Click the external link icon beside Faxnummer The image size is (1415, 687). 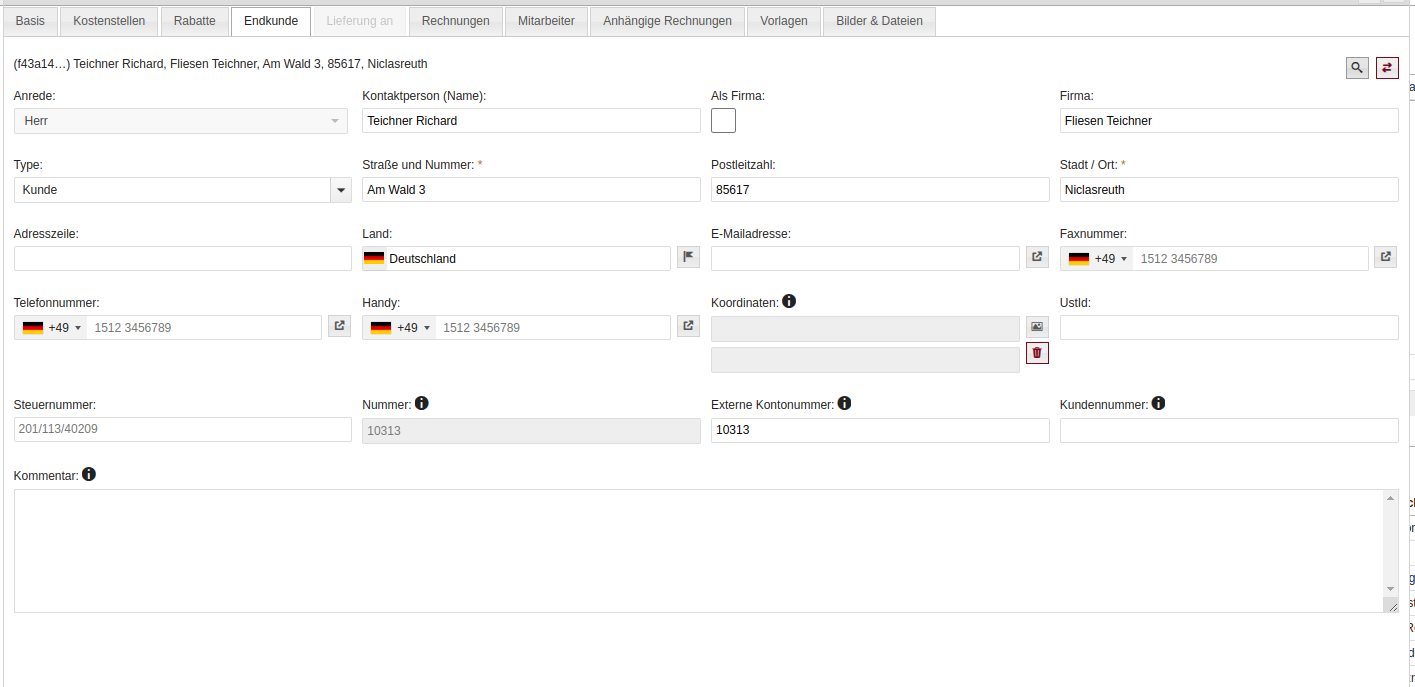tap(1385, 257)
